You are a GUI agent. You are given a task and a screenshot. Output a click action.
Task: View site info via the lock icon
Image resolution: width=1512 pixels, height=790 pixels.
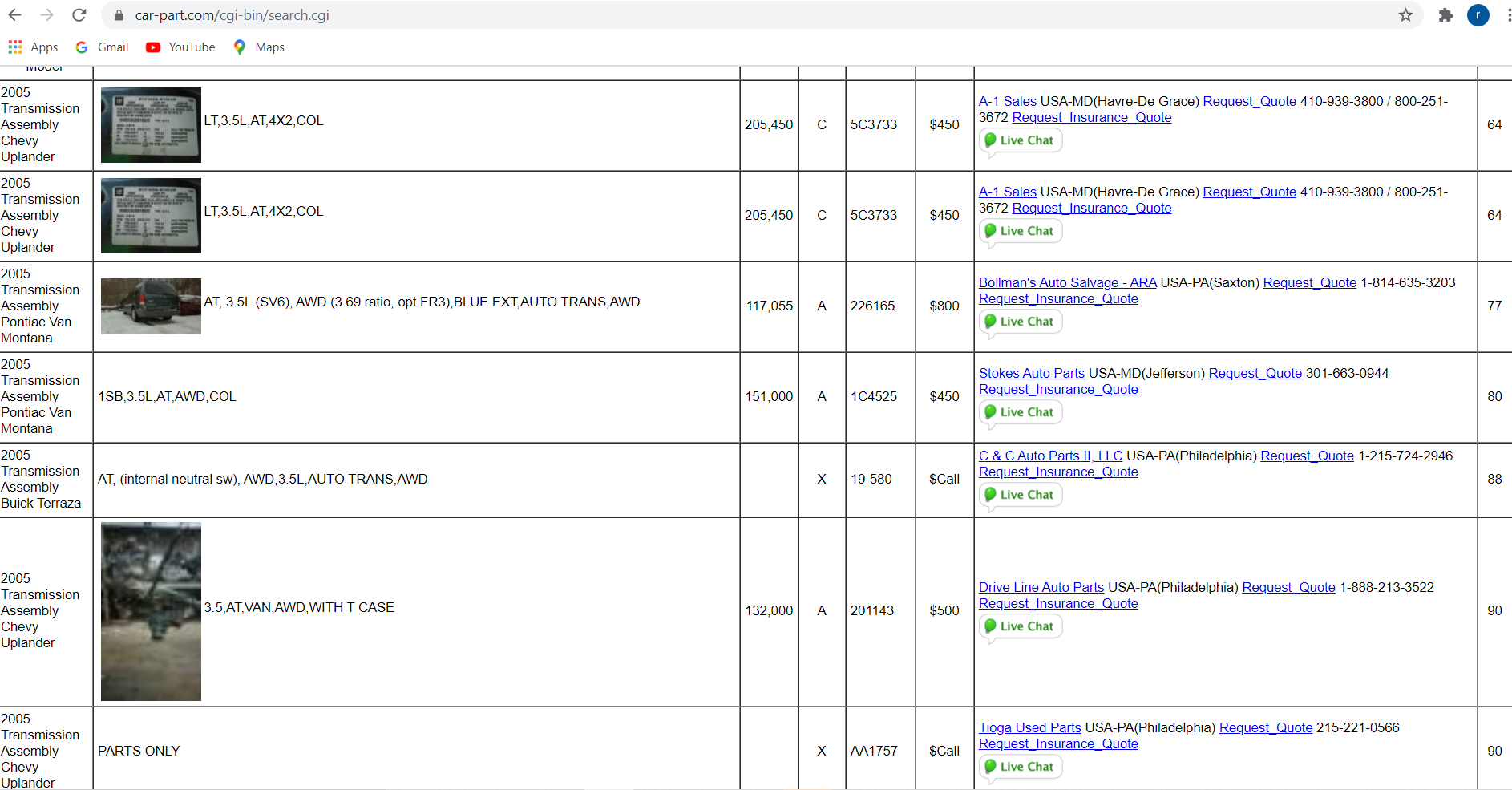point(119,15)
